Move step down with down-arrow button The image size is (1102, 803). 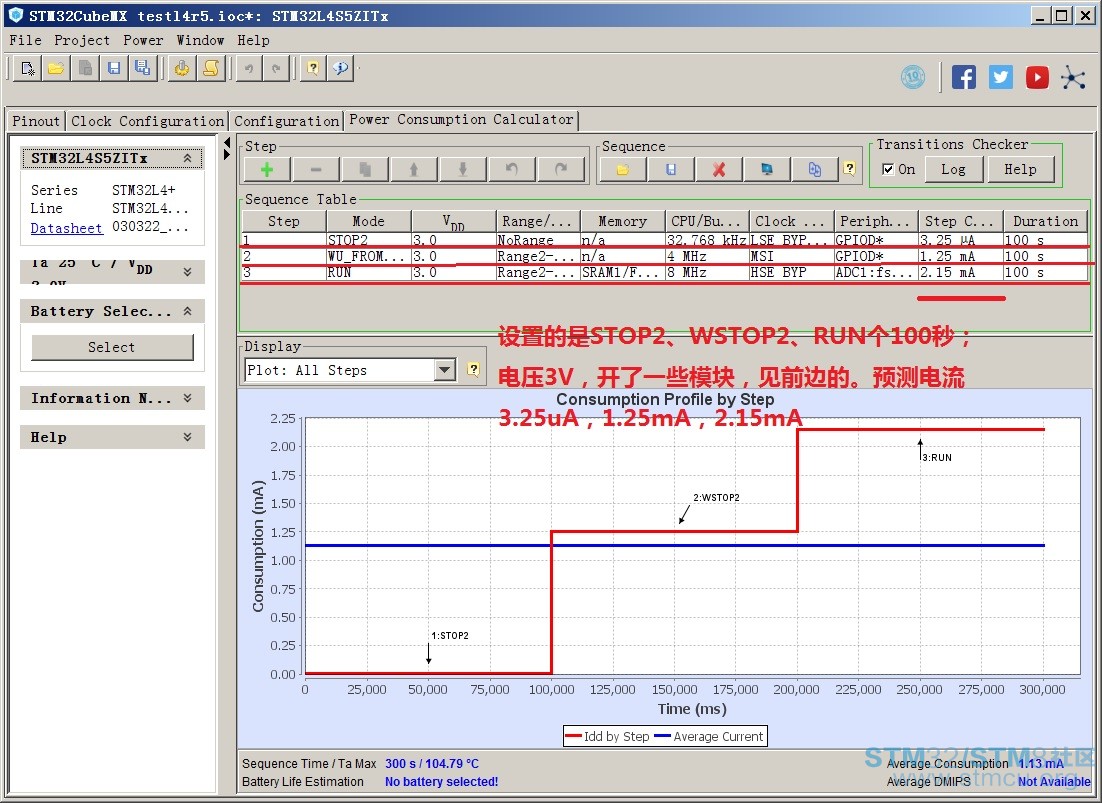(462, 169)
